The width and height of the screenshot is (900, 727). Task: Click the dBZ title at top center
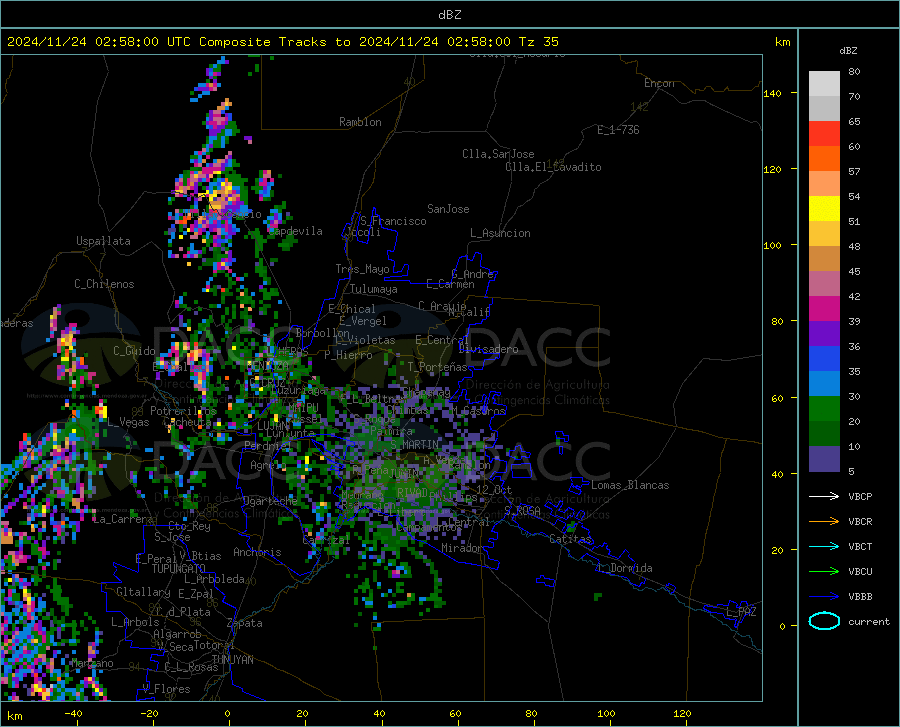449,15
